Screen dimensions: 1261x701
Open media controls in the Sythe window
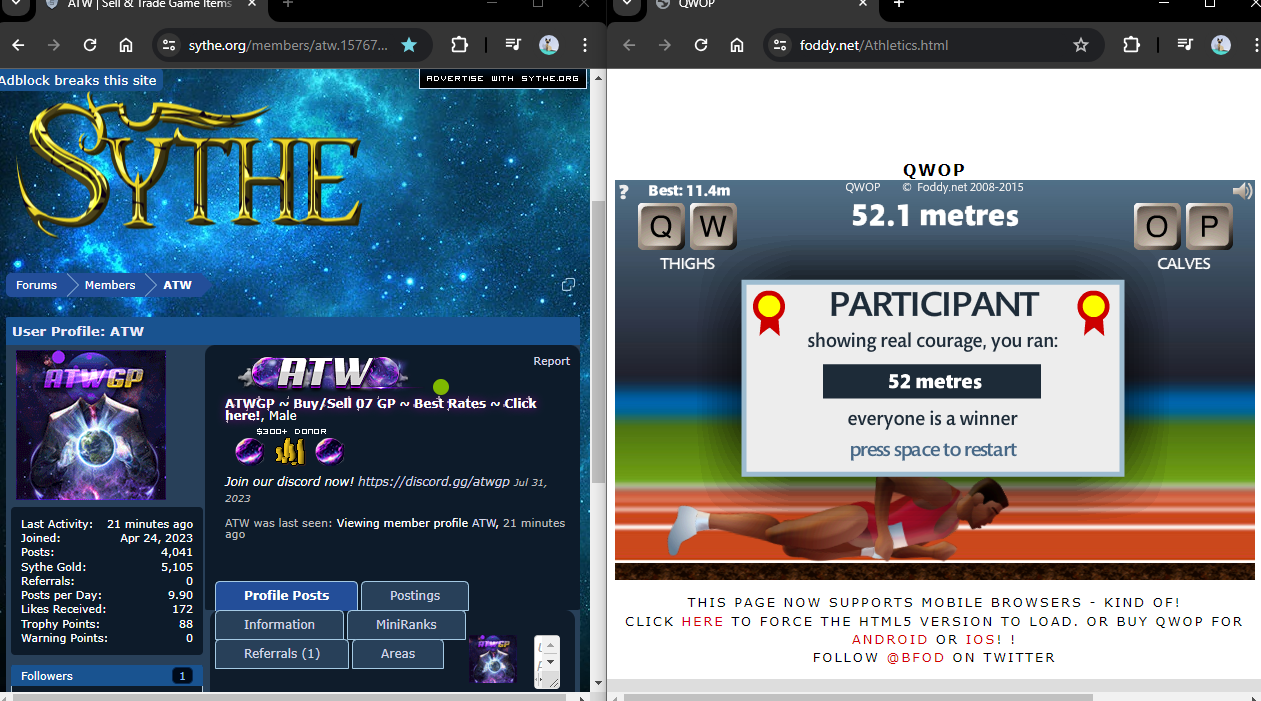click(x=513, y=45)
